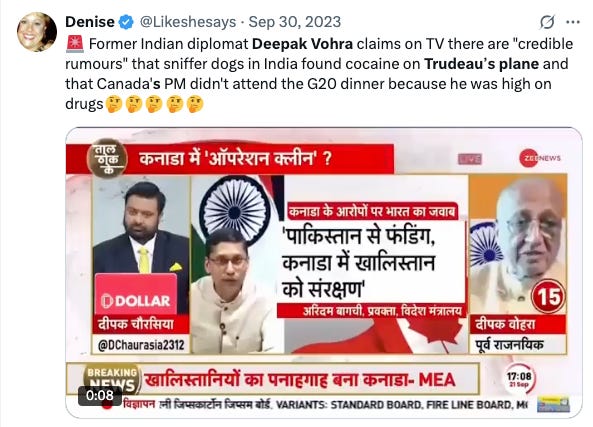Screen dimensions: 593x427
Task: Open the Sep 30, 2023 timestamp link
Action: click(295, 22)
